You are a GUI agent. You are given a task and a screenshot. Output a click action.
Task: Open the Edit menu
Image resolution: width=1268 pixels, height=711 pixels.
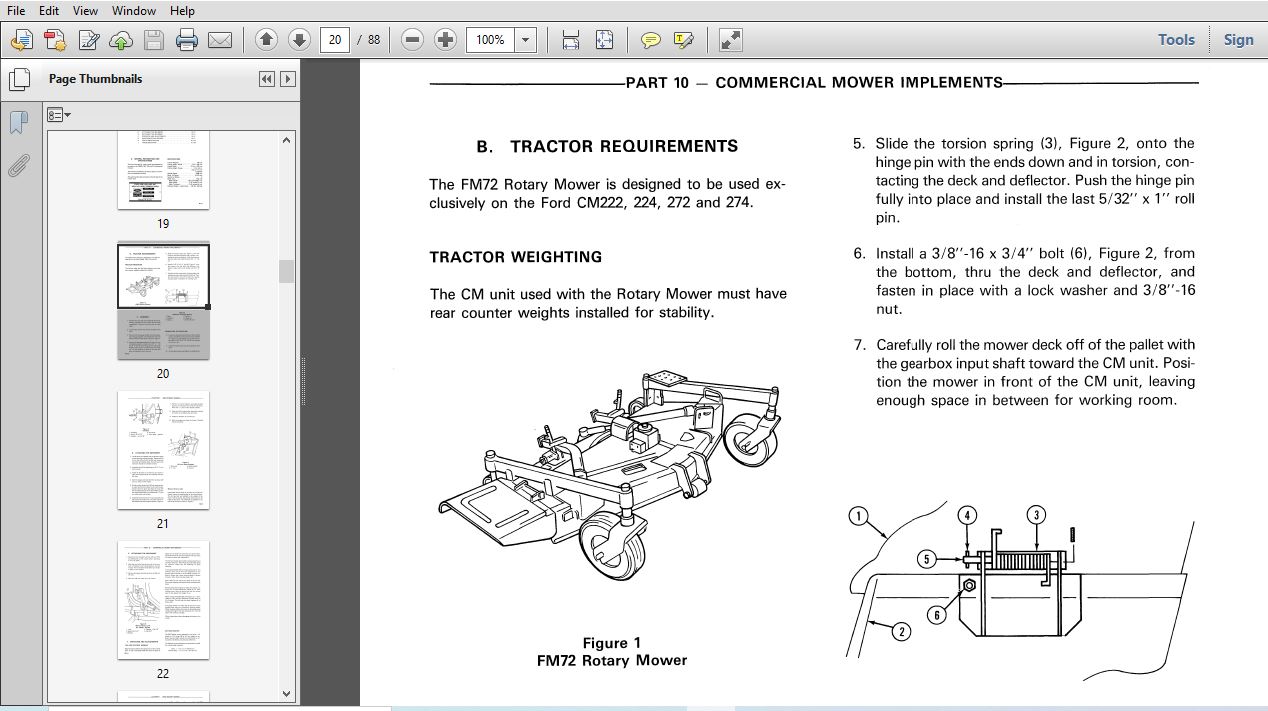48,10
